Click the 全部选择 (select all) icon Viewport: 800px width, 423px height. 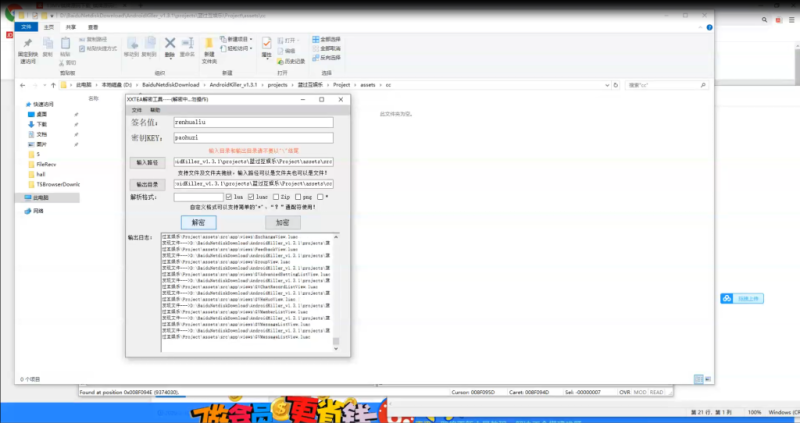tap(316, 37)
